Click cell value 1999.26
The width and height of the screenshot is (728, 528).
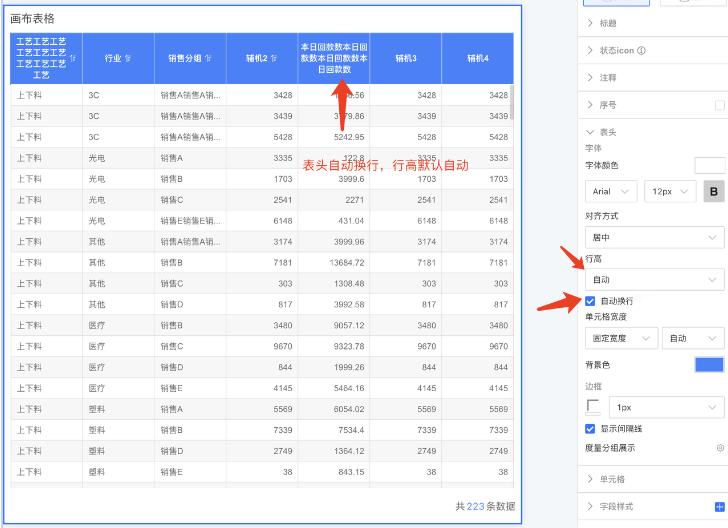[x=349, y=367]
